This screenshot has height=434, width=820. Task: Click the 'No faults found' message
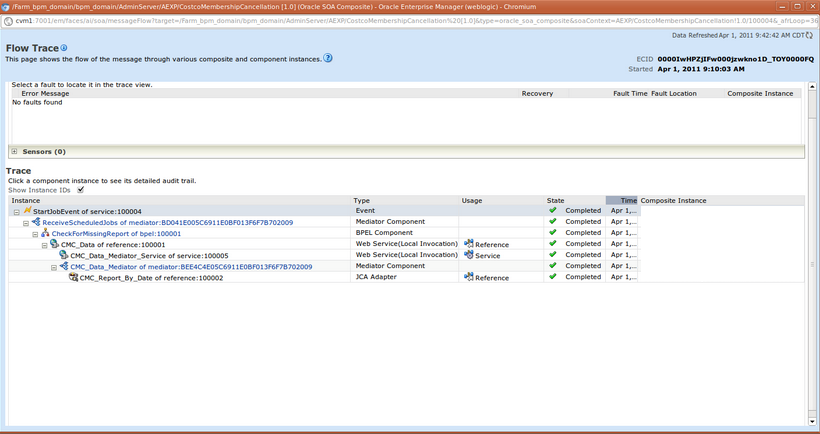pyautogui.click(x=37, y=102)
